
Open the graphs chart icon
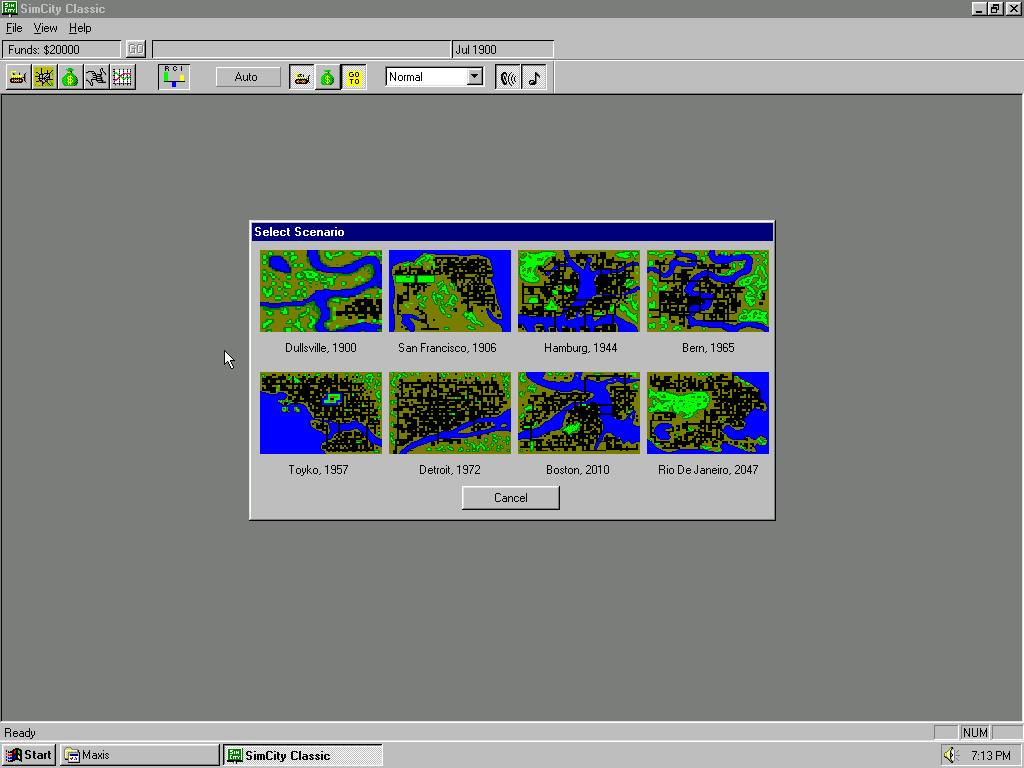[x=122, y=77]
